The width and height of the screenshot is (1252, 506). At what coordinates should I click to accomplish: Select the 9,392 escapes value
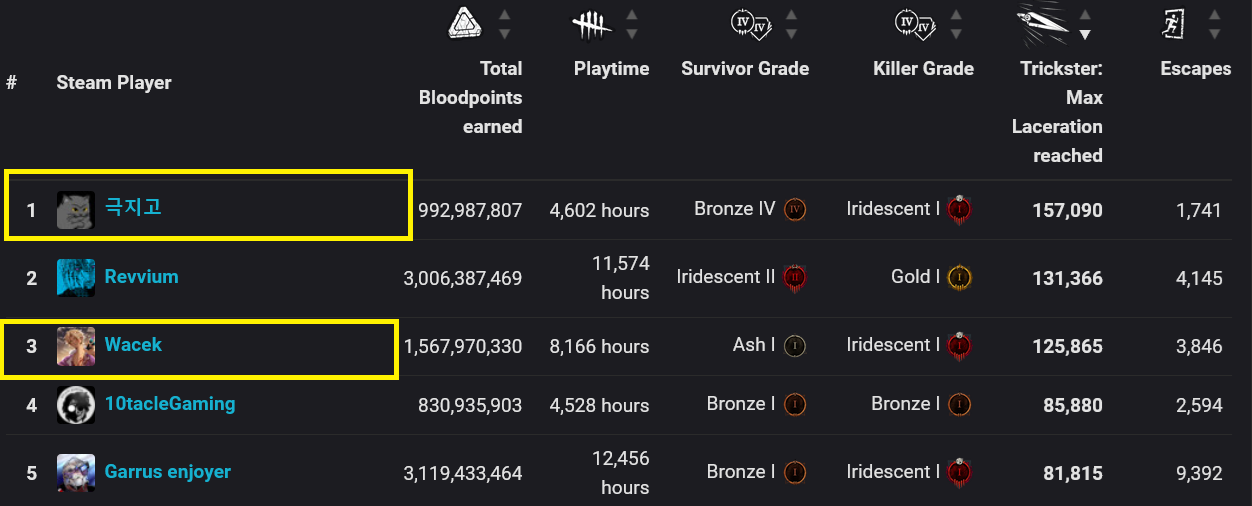click(x=1199, y=473)
